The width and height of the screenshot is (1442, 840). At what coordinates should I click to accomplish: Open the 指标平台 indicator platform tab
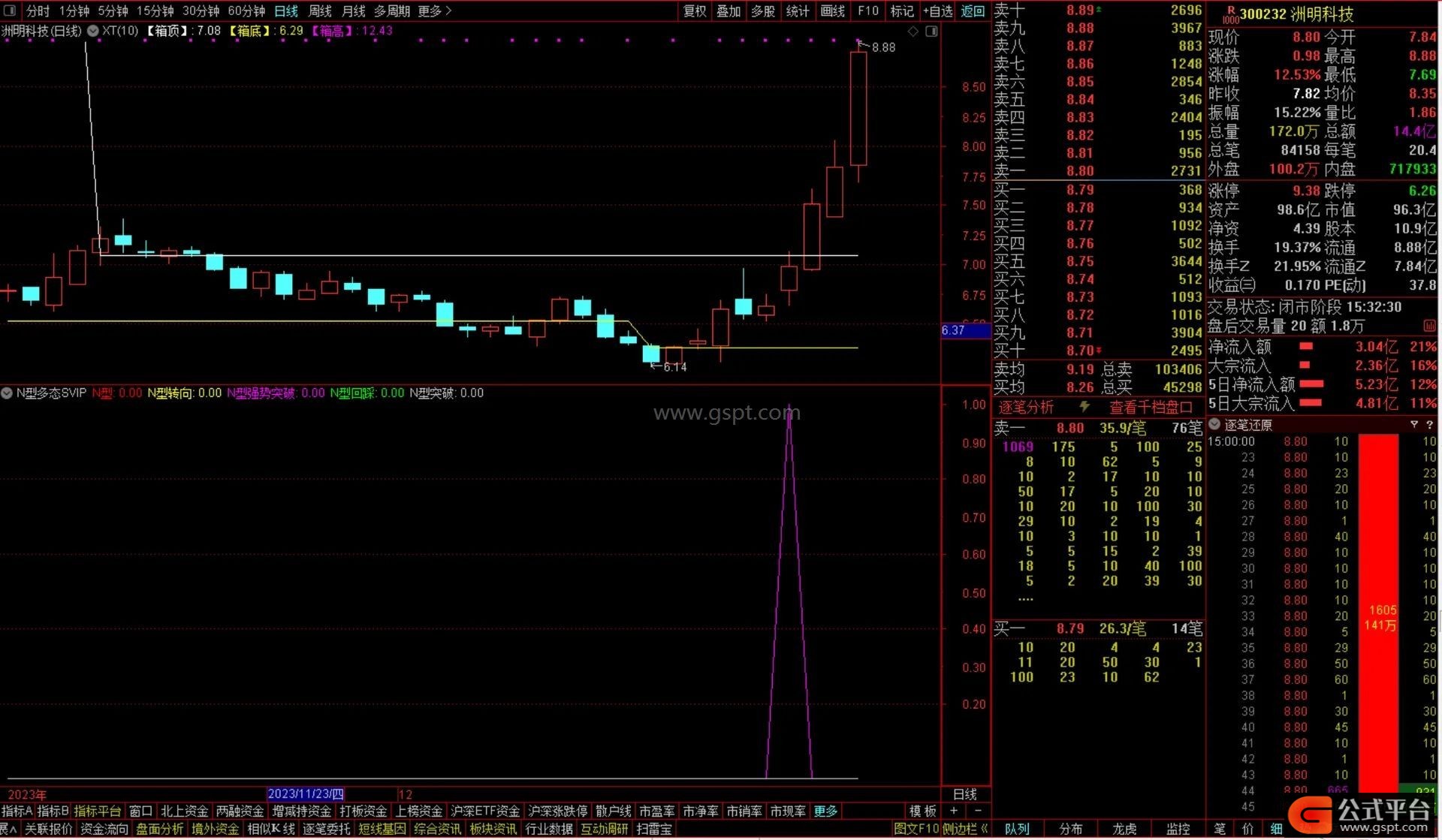[x=98, y=811]
